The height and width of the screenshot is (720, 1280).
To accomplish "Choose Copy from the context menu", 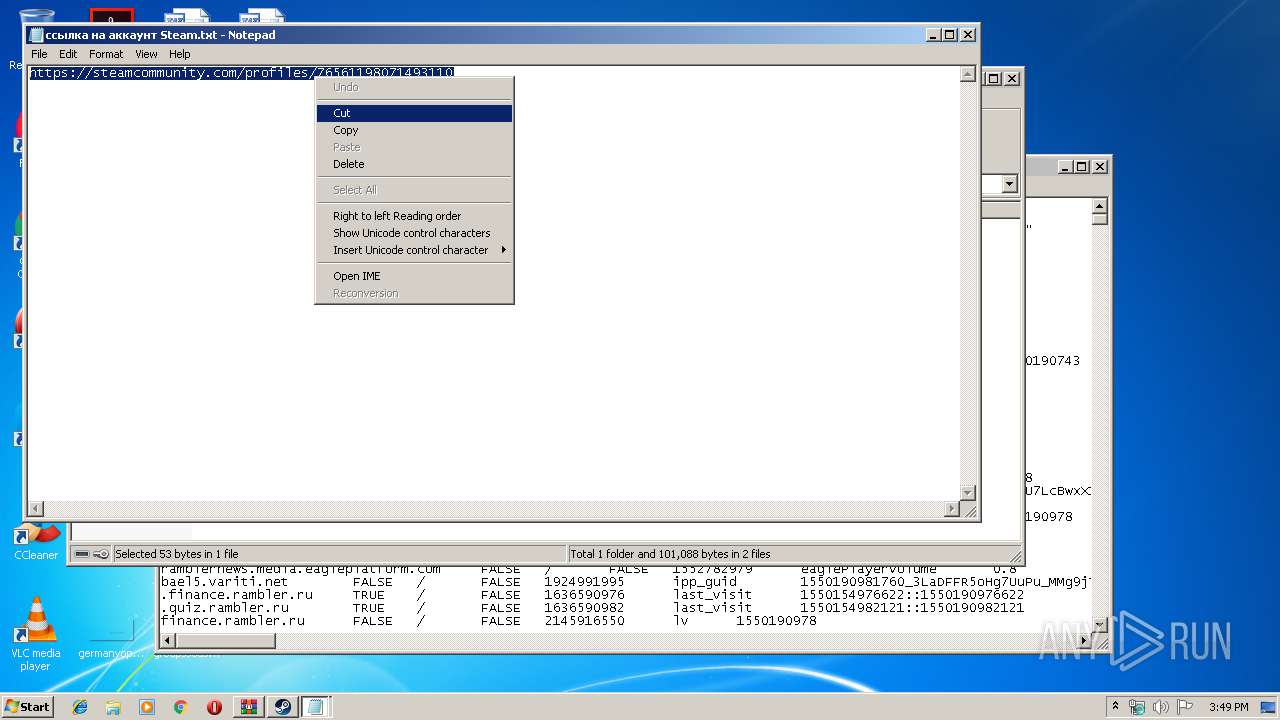I will [x=414, y=130].
